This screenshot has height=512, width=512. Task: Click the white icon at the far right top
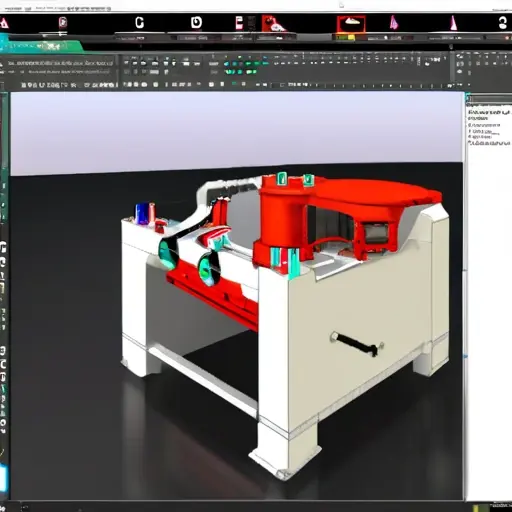click(503, 23)
